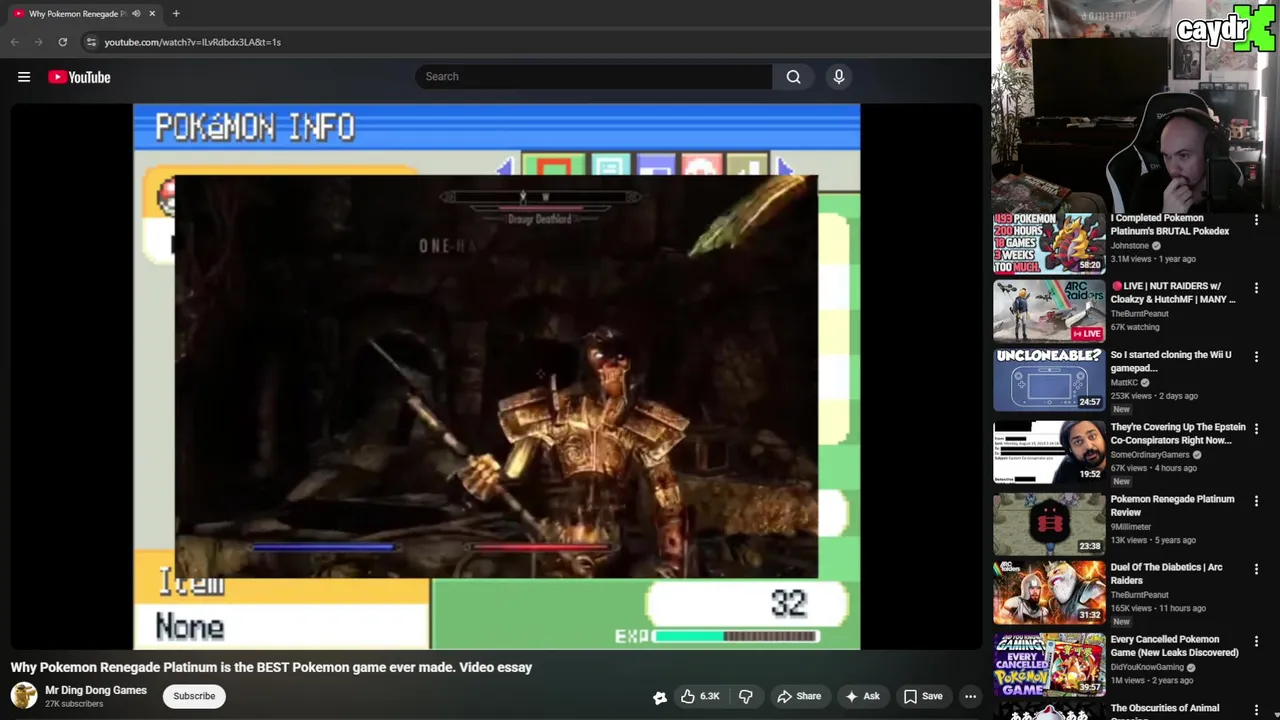Open the Mr Ding Dong Games channel avatar
Screen dimensions: 1280x720
[24, 695]
